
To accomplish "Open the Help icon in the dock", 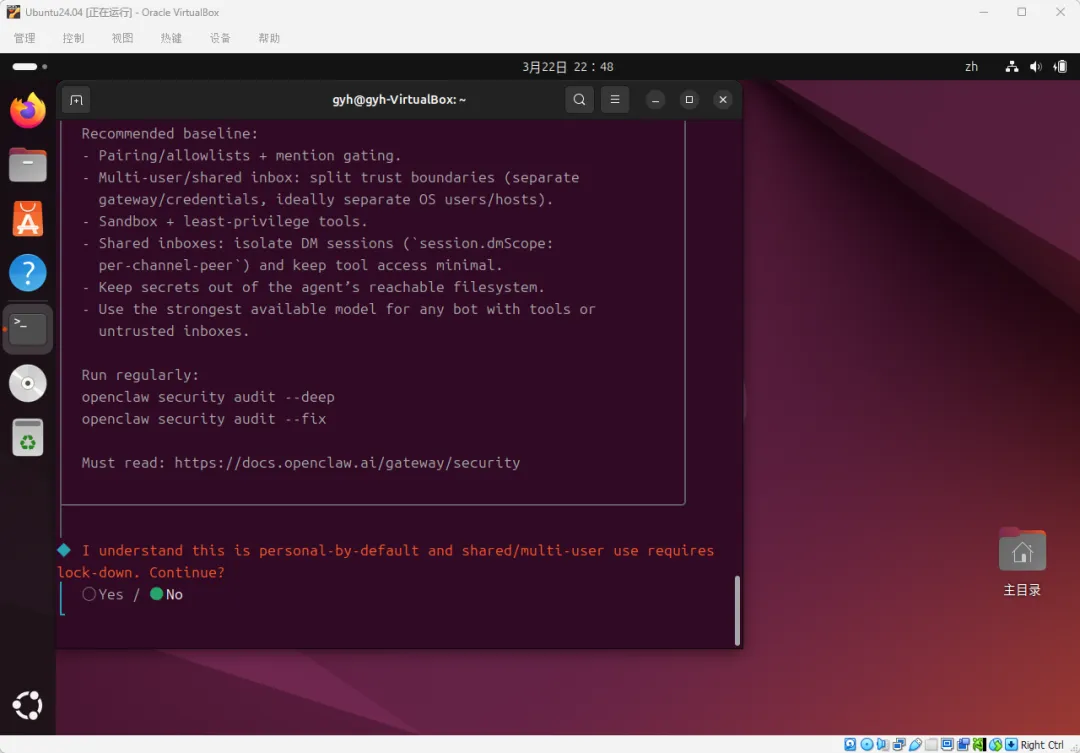I will tap(28, 274).
